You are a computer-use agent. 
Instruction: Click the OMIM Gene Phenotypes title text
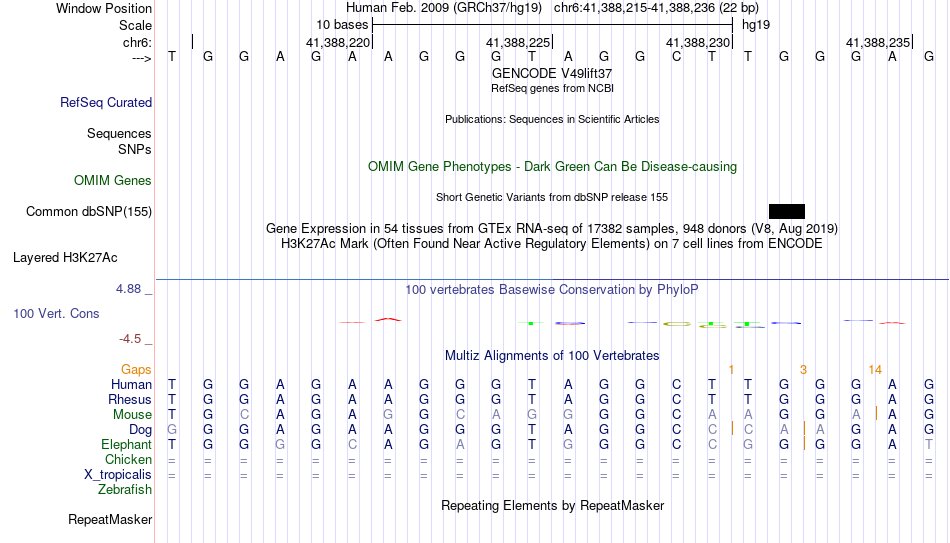[552, 167]
